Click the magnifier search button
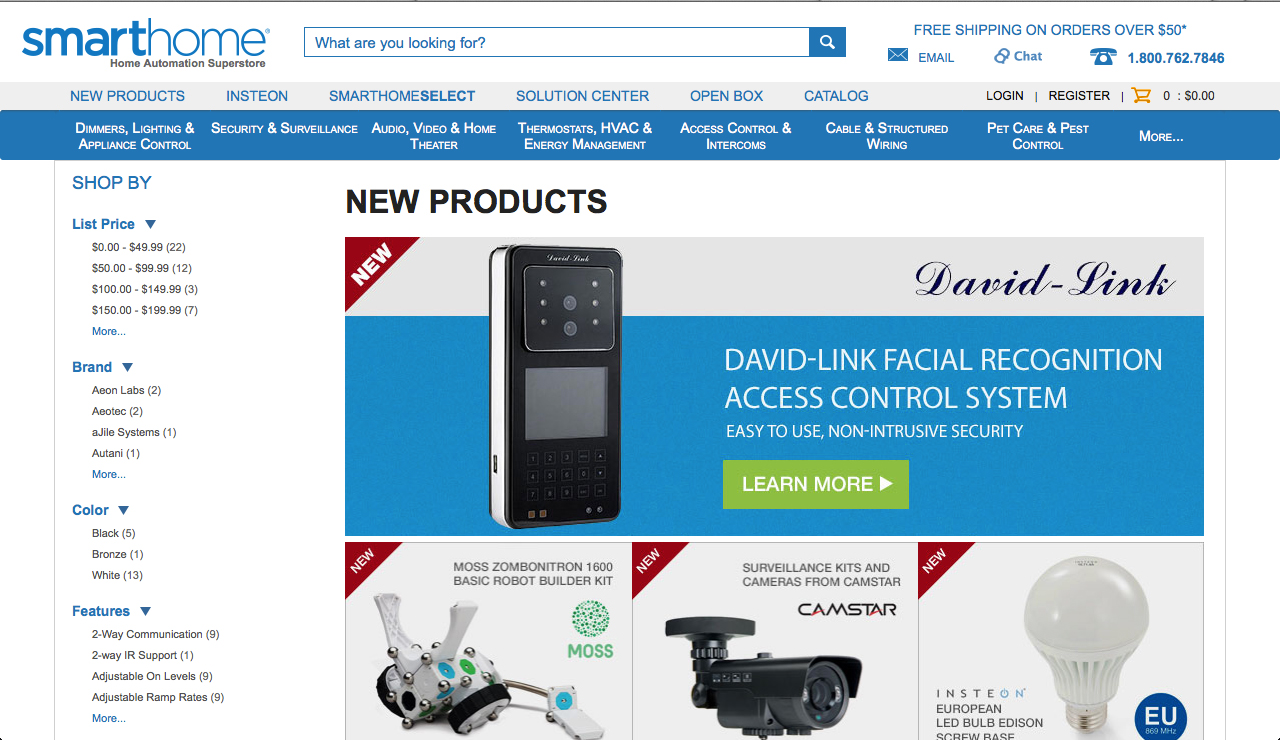This screenshot has width=1280, height=740. [x=827, y=42]
